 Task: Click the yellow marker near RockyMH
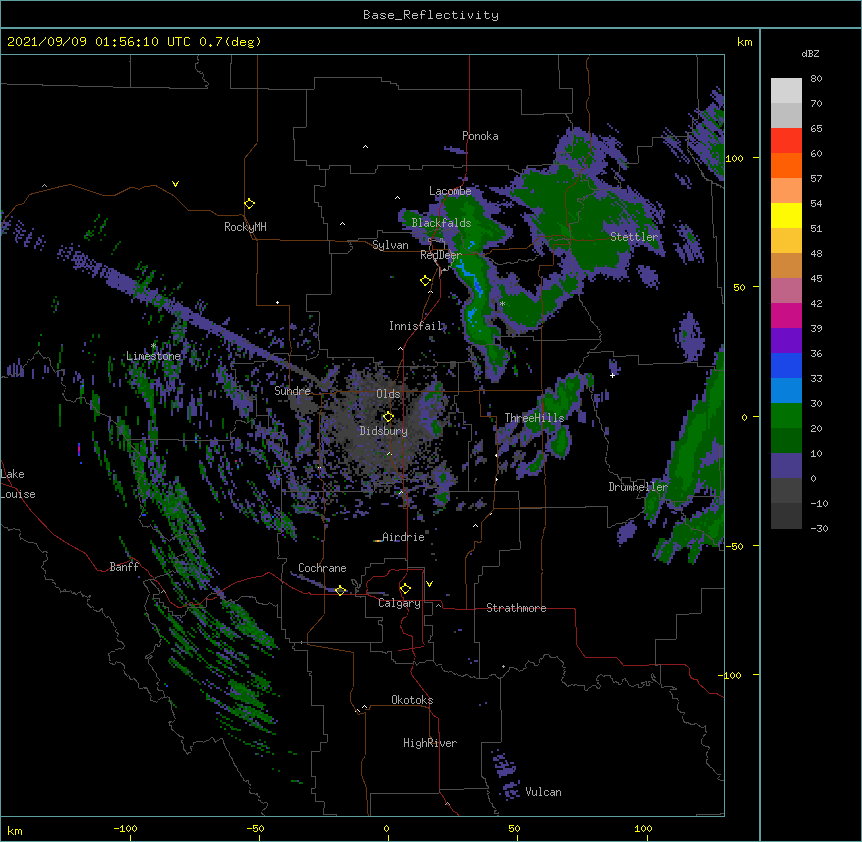(x=249, y=204)
